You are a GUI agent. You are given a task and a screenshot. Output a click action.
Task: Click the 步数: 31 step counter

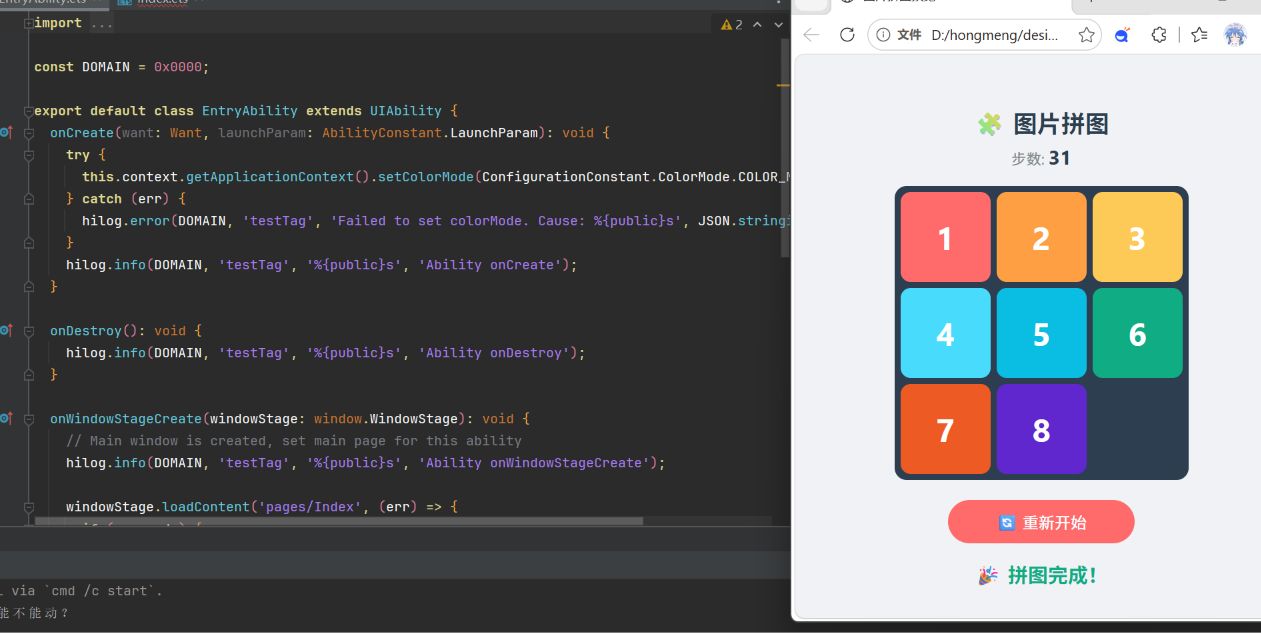tap(1041, 158)
